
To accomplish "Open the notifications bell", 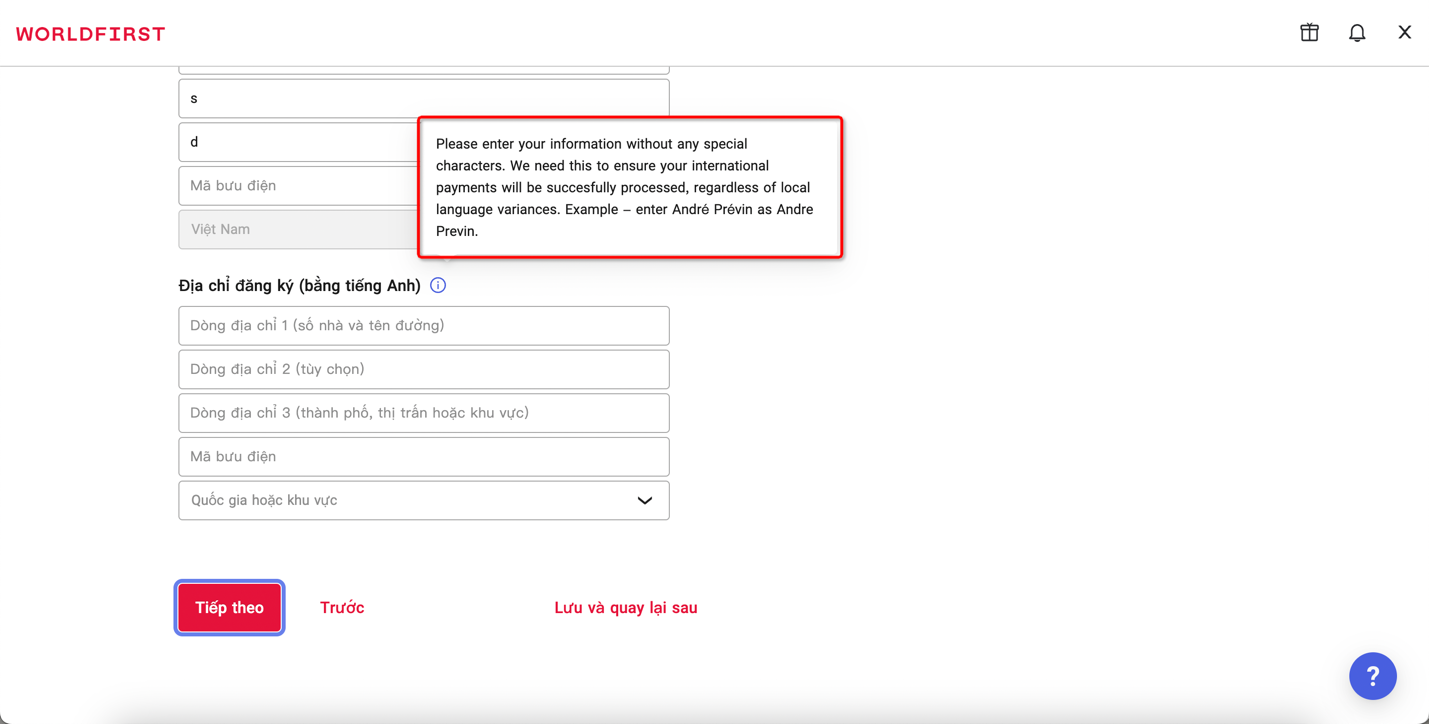I will (x=1357, y=33).
